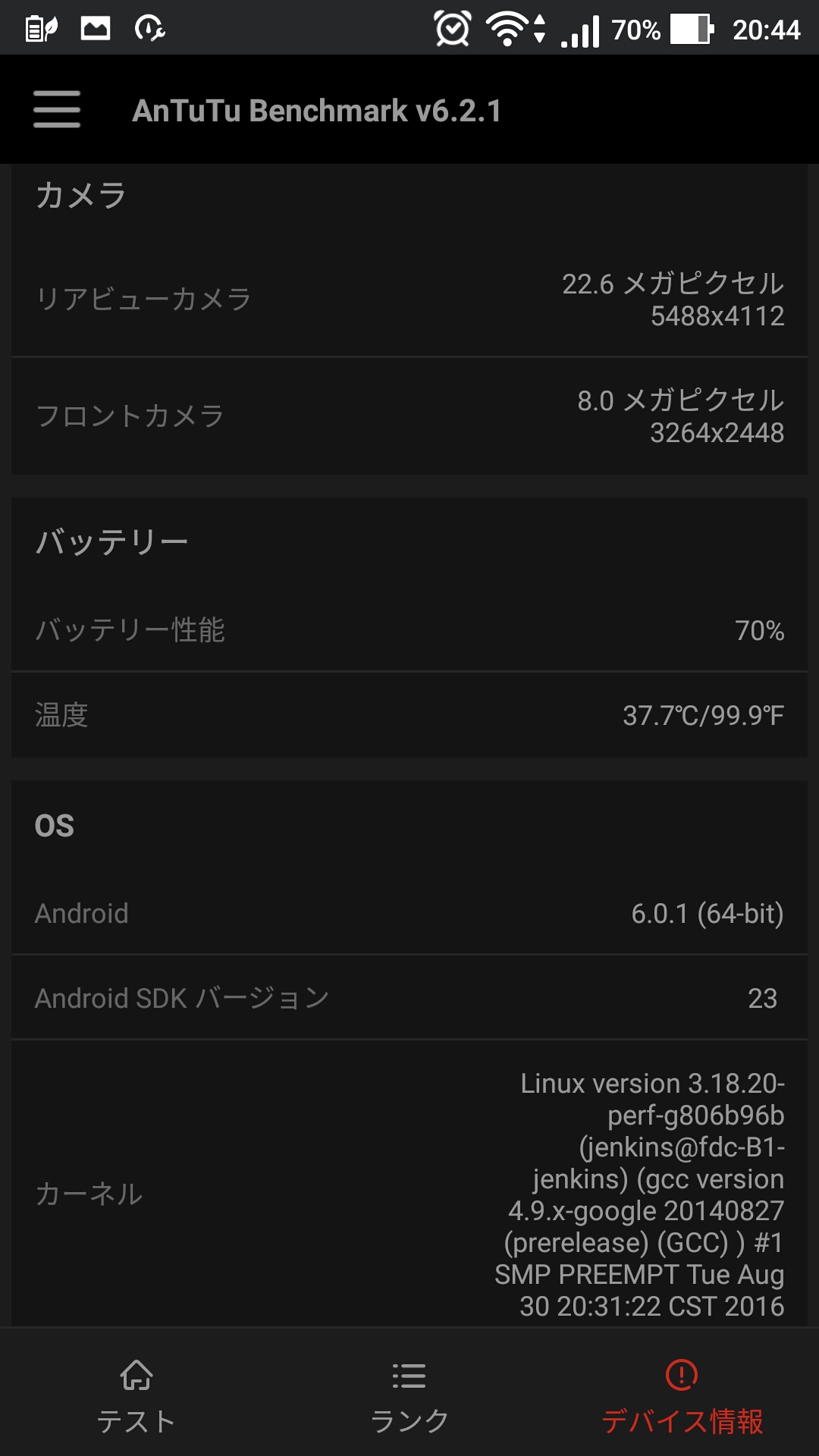
Task: Tap the battery saver leaf icon
Action: tap(42, 29)
